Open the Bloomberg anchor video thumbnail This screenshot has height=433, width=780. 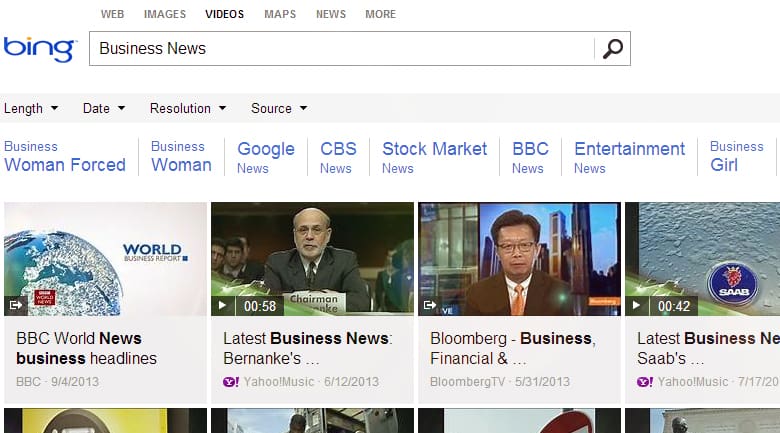tap(519, 259)
